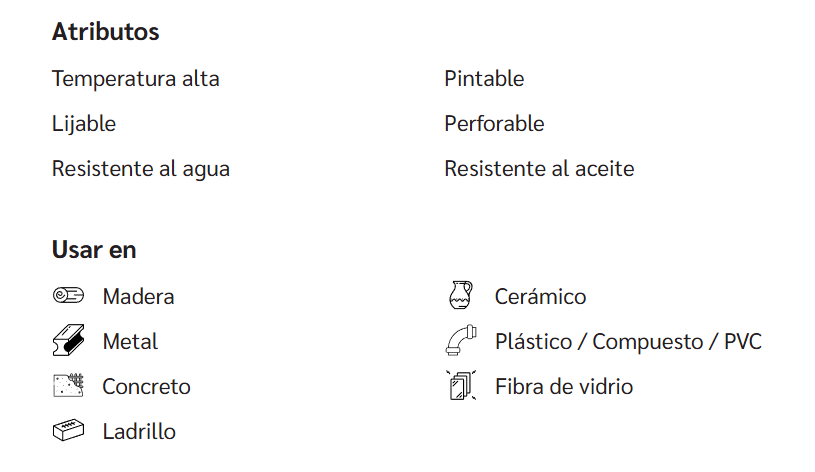Select the Fibra de vidrio label
The height and width of the screenshot is (472, 815).
[563, 386]
